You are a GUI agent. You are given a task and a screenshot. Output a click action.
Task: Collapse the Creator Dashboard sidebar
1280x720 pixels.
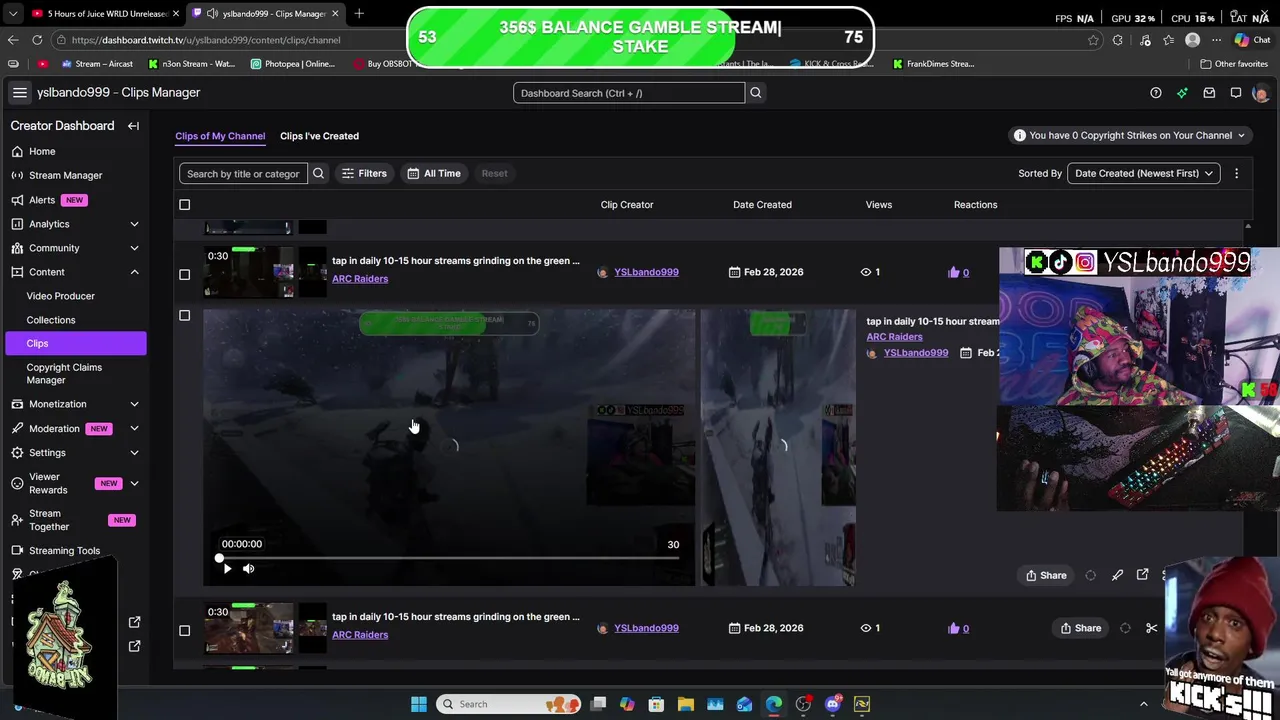point(133,126)
